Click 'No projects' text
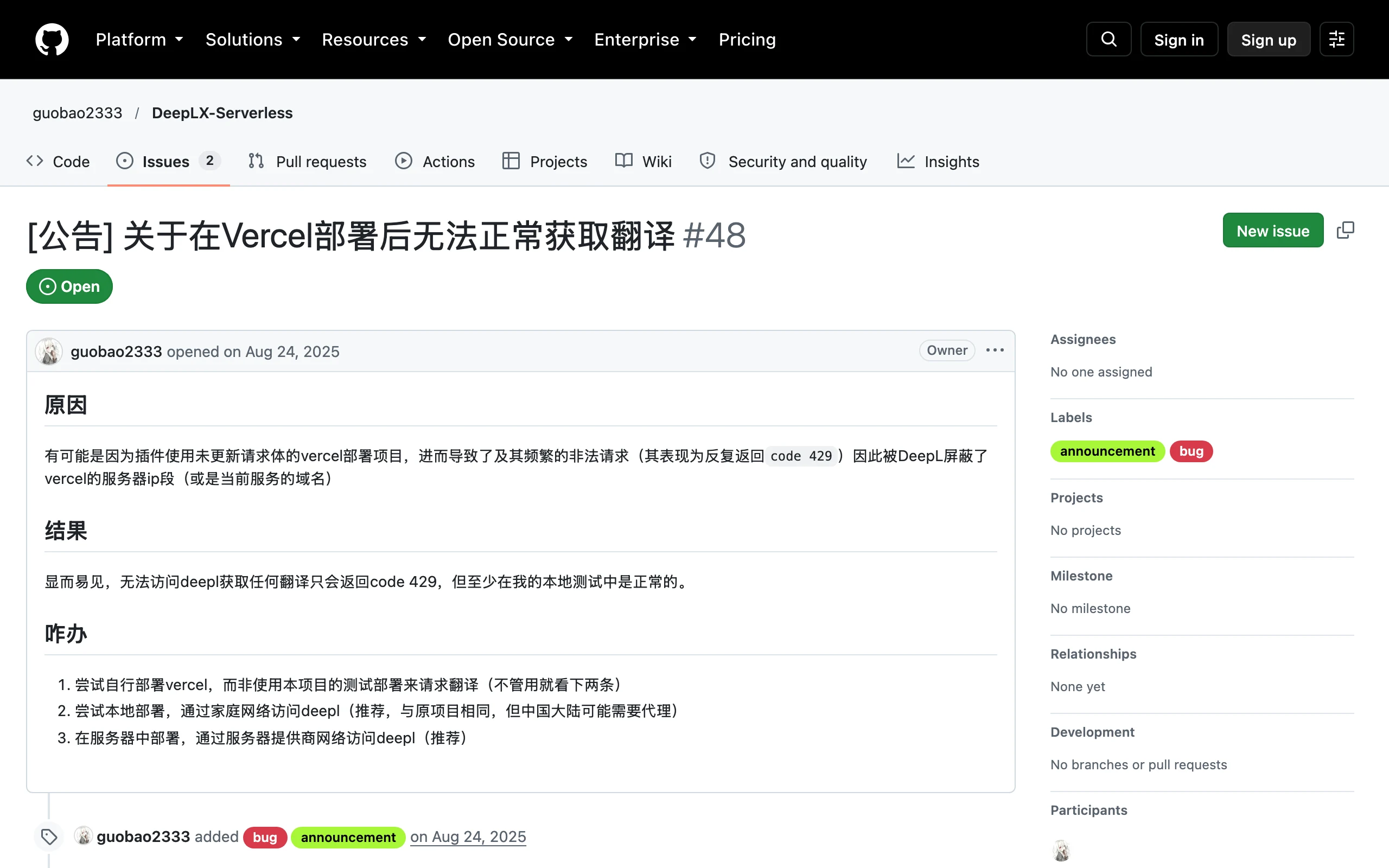Viewport: 1389px width, 868px height. point(1085,531)
